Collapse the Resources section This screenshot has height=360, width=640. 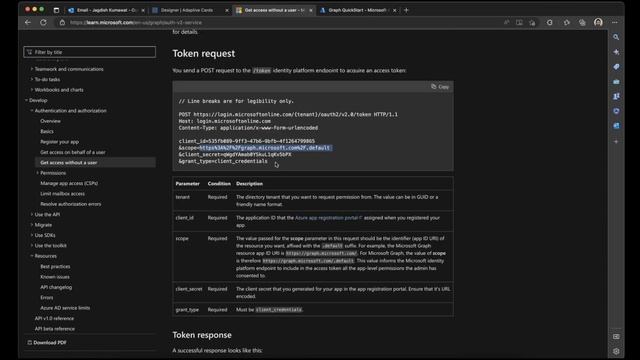coord(32,256)
